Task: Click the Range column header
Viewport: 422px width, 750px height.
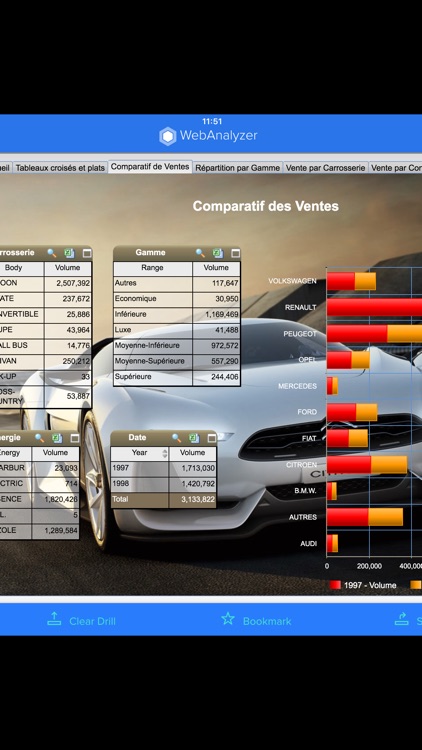Action: tap(153, 268)
